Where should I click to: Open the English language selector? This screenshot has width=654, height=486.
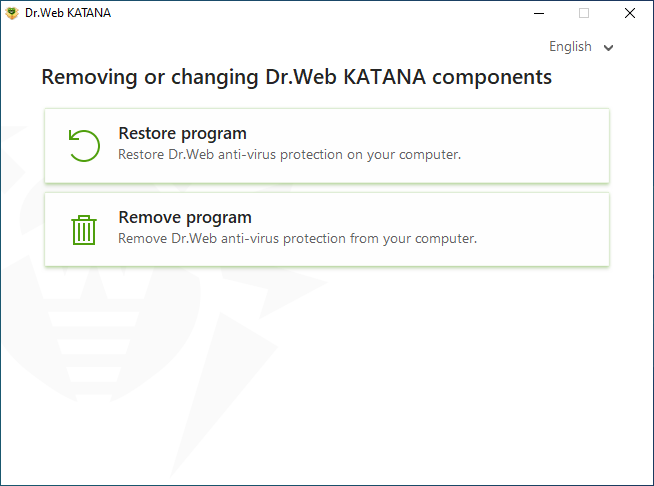pyautogui.click(x=581, y=46)
